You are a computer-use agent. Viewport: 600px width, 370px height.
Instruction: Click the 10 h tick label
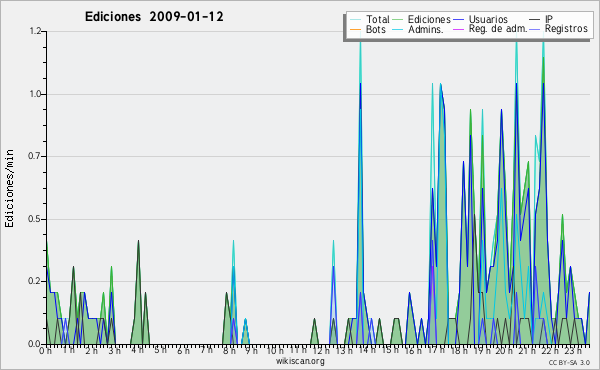pyautogui.click(x=275, y=350)
